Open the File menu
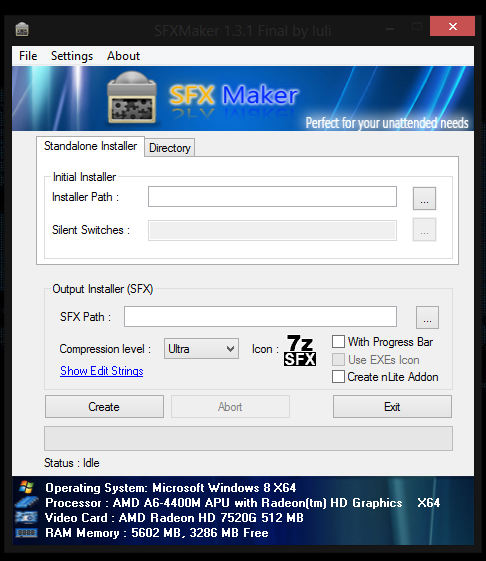 tap(28, 56)
